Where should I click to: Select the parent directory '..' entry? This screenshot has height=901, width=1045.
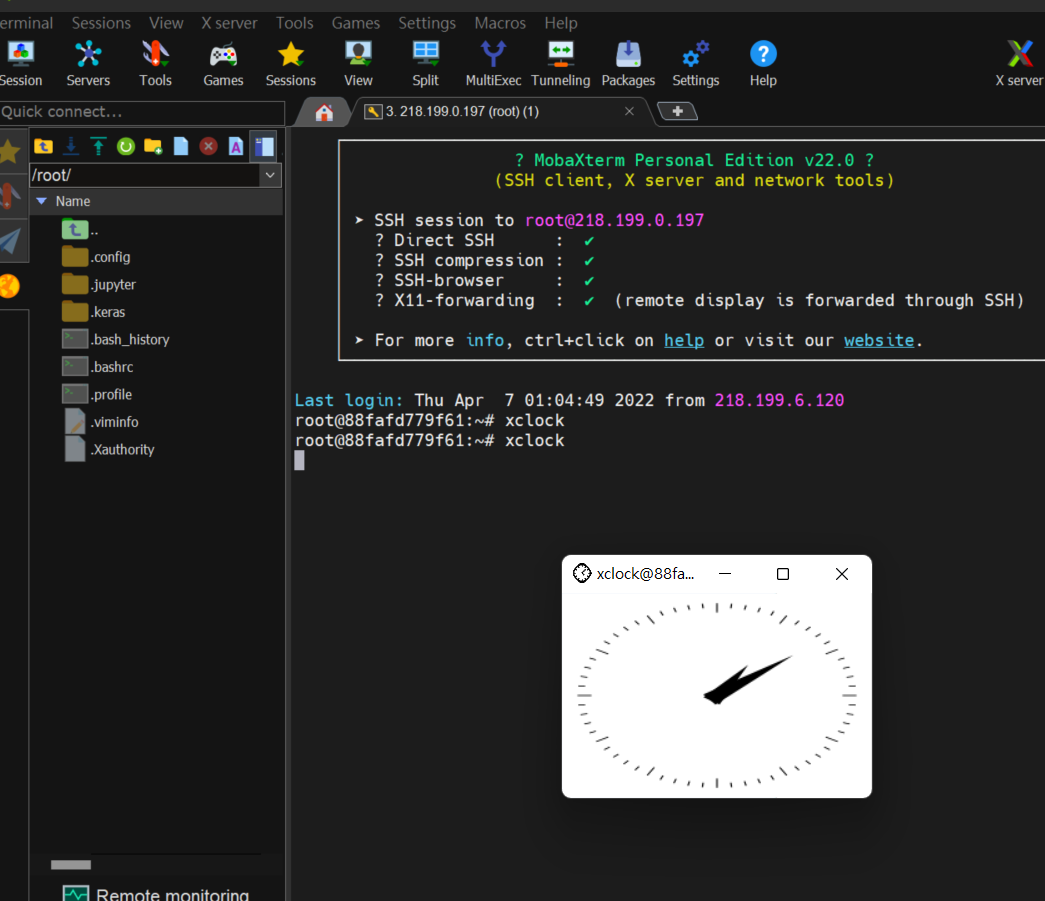[80, 230]
